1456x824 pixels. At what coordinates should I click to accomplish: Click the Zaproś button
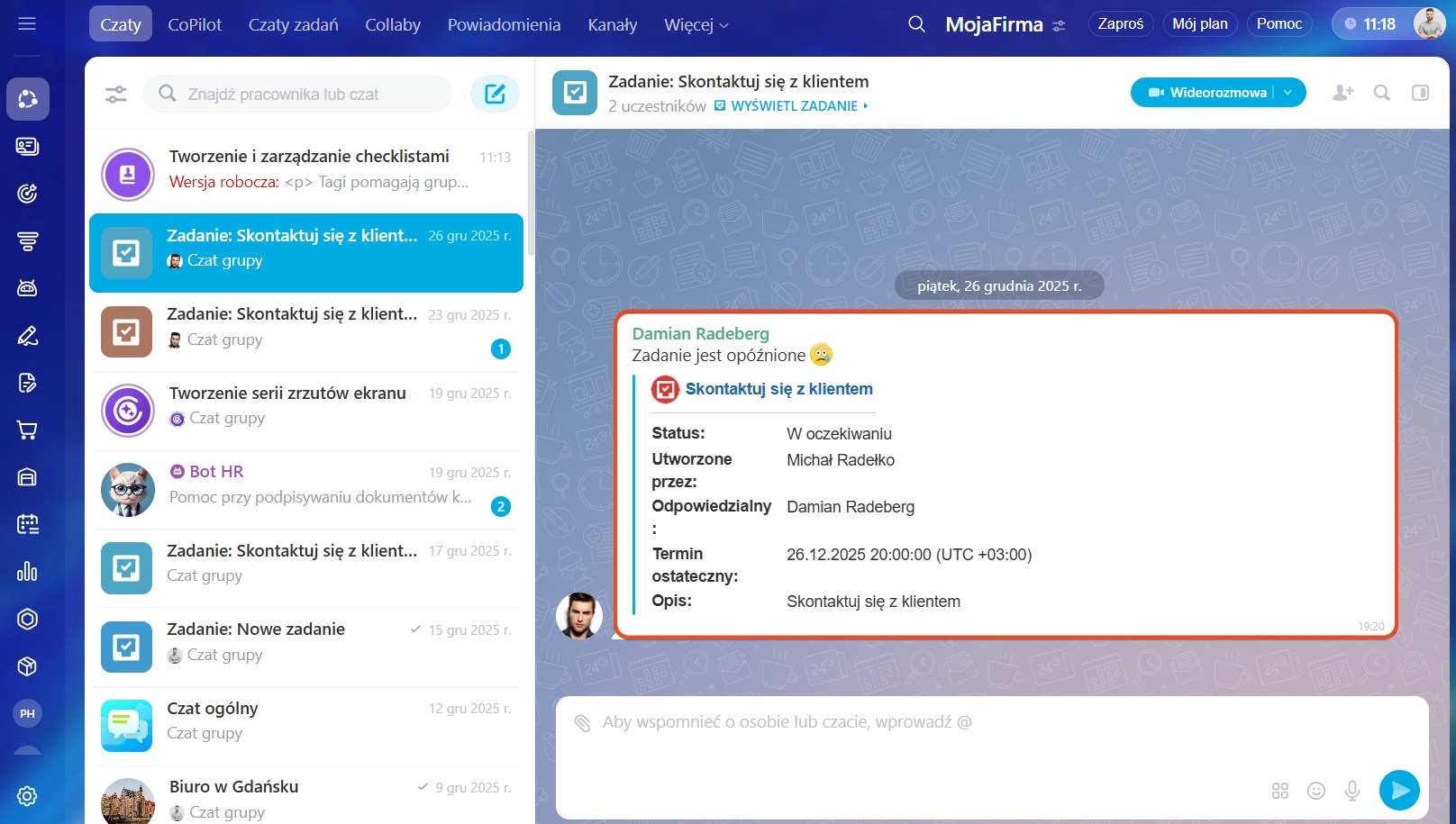1120,23
